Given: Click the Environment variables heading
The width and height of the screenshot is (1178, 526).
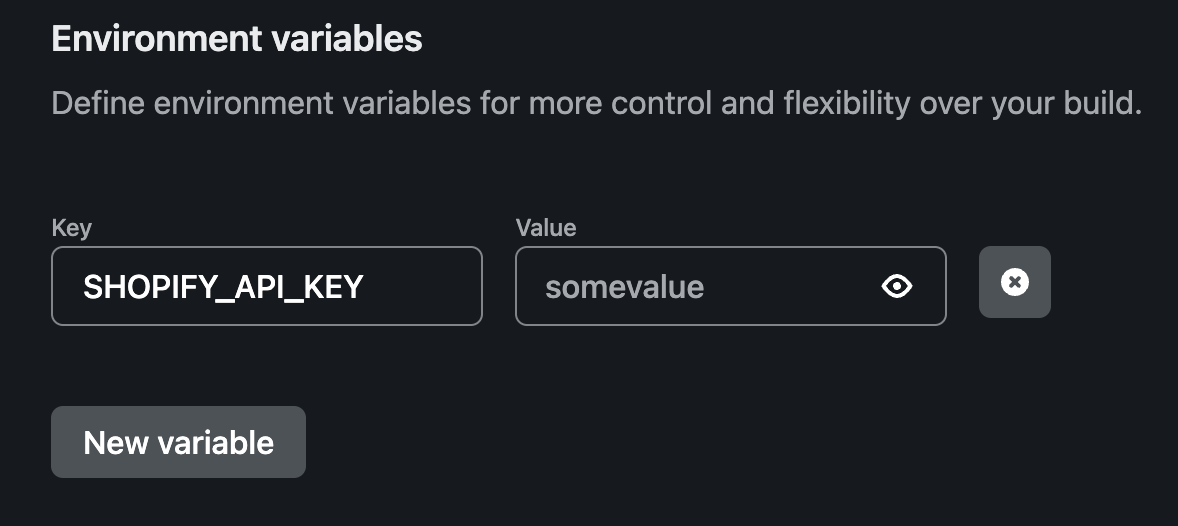Looking at the screenshot, I should click(x=237, y=39).
